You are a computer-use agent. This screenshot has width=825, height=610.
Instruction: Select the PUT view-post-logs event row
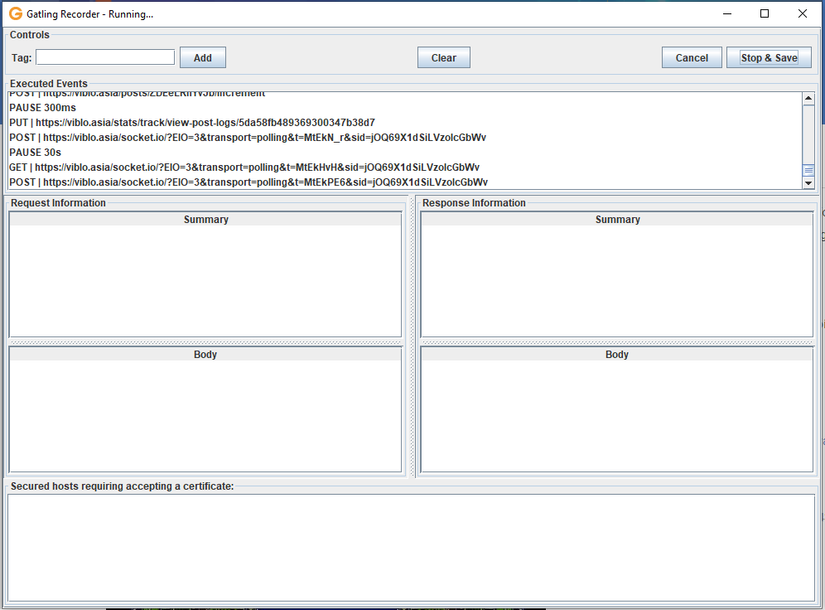(405, 122)
